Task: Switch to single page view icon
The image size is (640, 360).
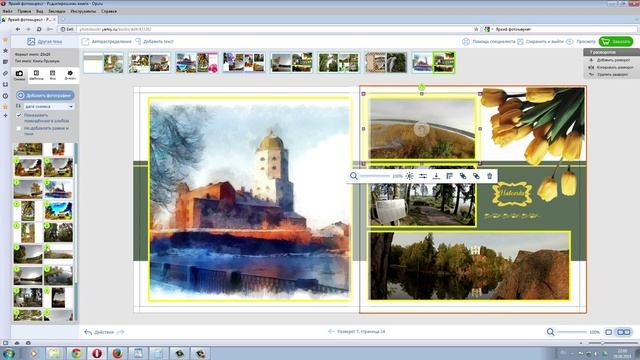Action: (x=609, y=332)
